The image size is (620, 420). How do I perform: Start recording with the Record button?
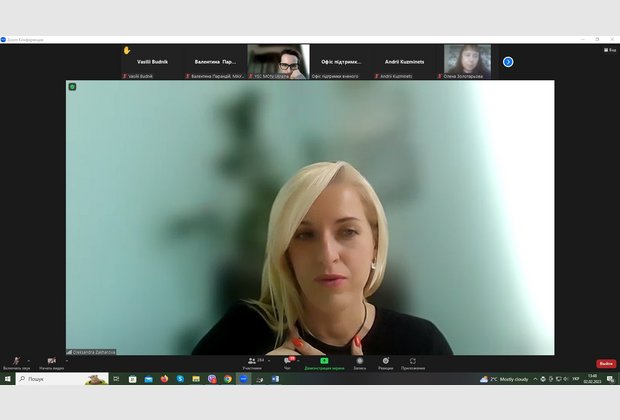point(360,363)
